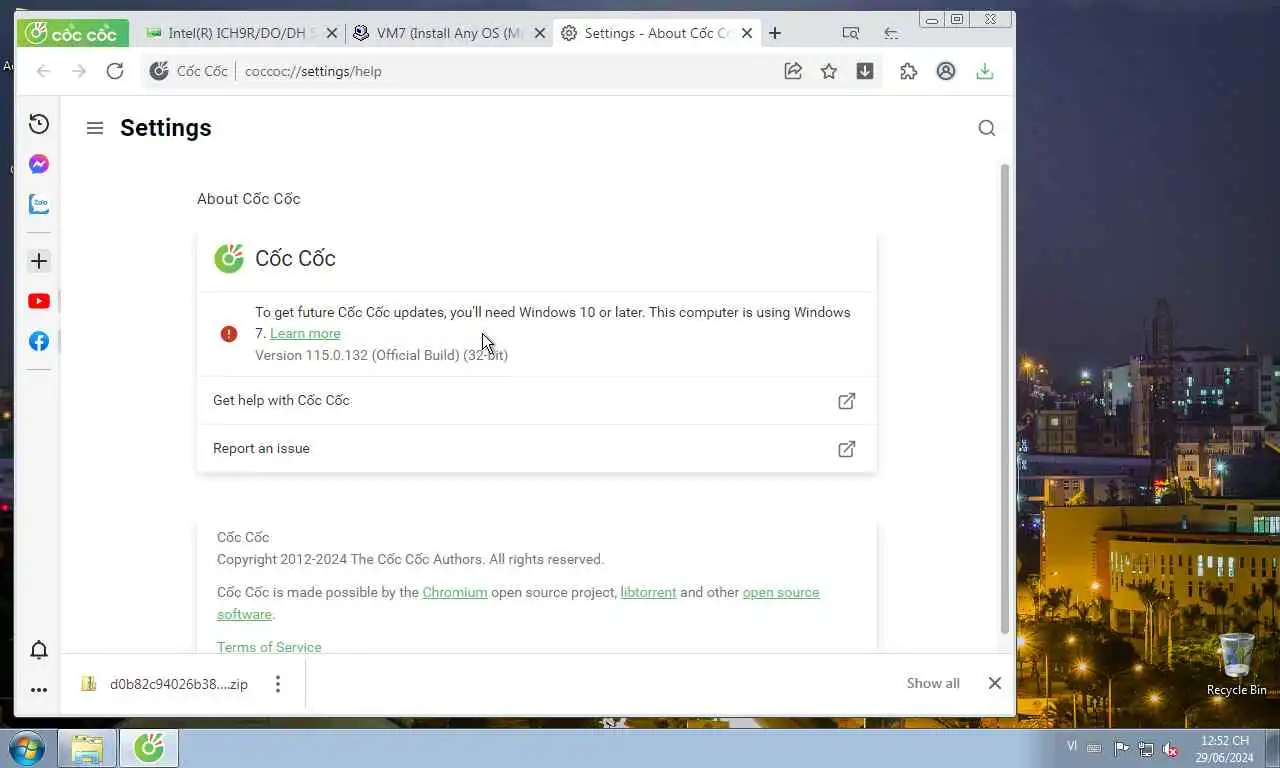Viewport: 1280px width, 768px height.
Task: Open YouTube from the sidebar
Action: pos(39,301)
